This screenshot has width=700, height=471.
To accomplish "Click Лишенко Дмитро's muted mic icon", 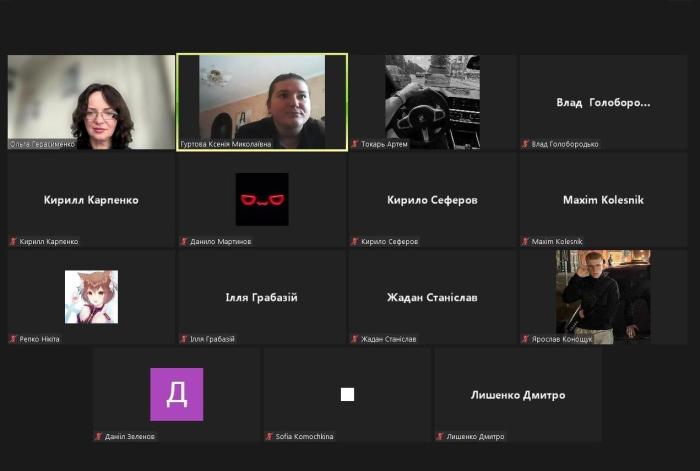I will (440, 437).
